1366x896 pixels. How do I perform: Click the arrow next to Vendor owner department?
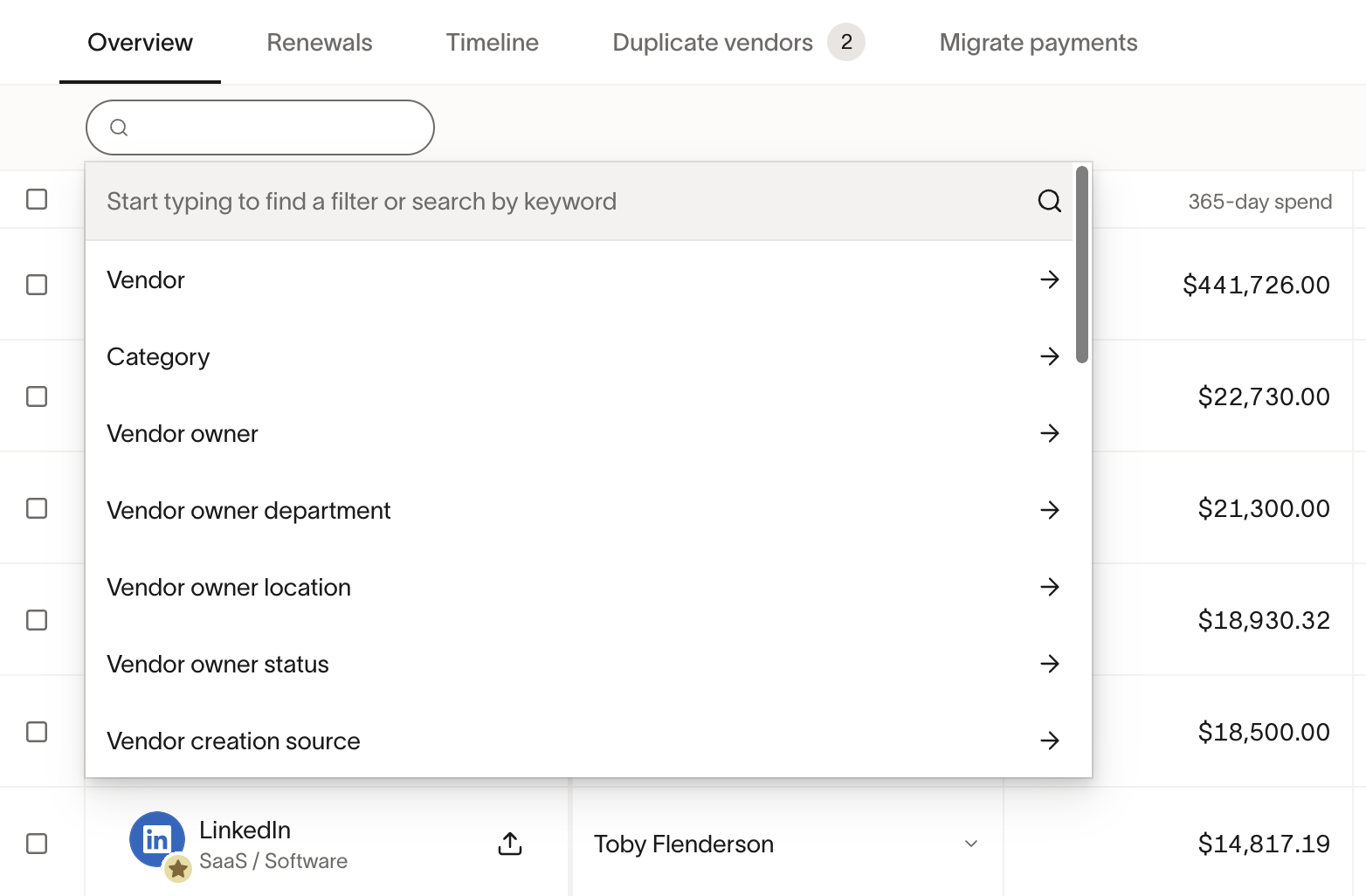point(1050,510)
